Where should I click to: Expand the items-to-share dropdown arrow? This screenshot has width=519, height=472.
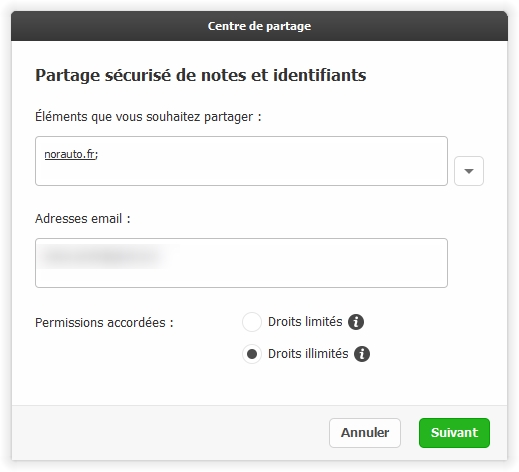coord(469,171)
